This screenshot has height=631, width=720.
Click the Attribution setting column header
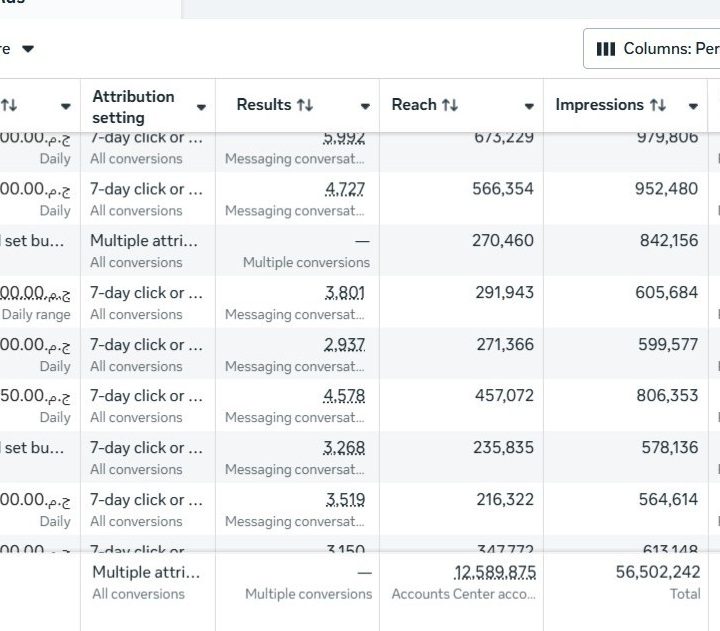point(133,106)
